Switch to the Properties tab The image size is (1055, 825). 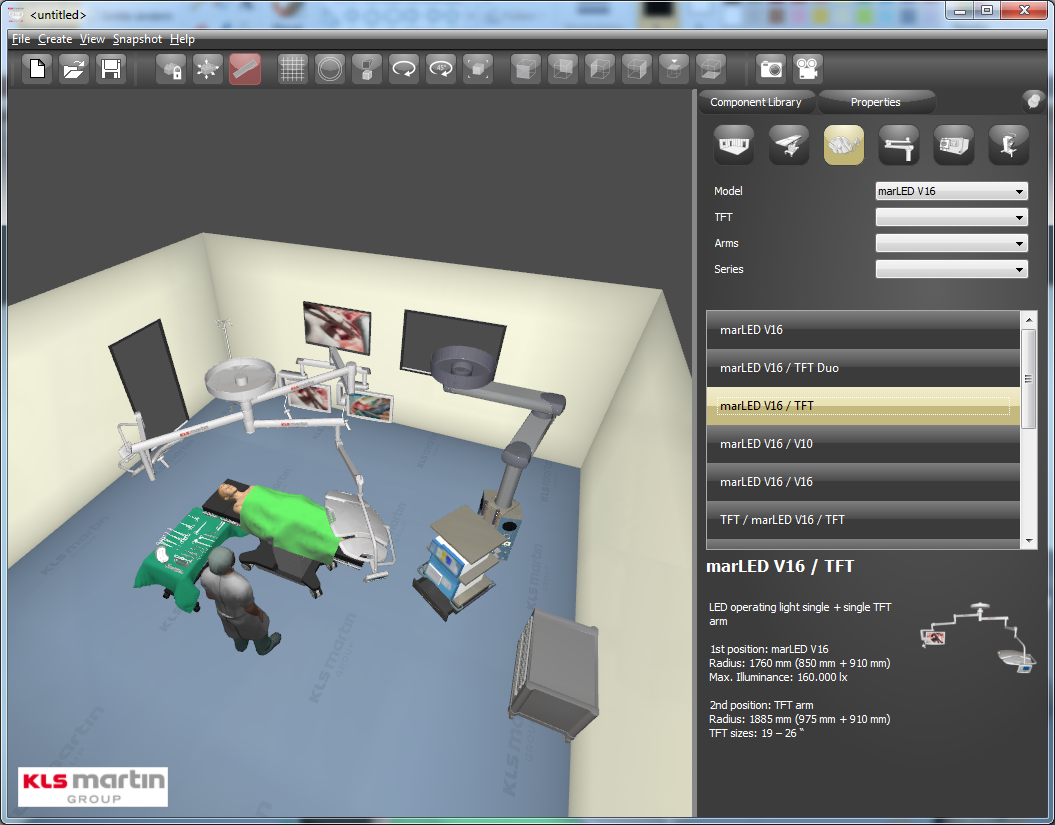pos(875,102)
